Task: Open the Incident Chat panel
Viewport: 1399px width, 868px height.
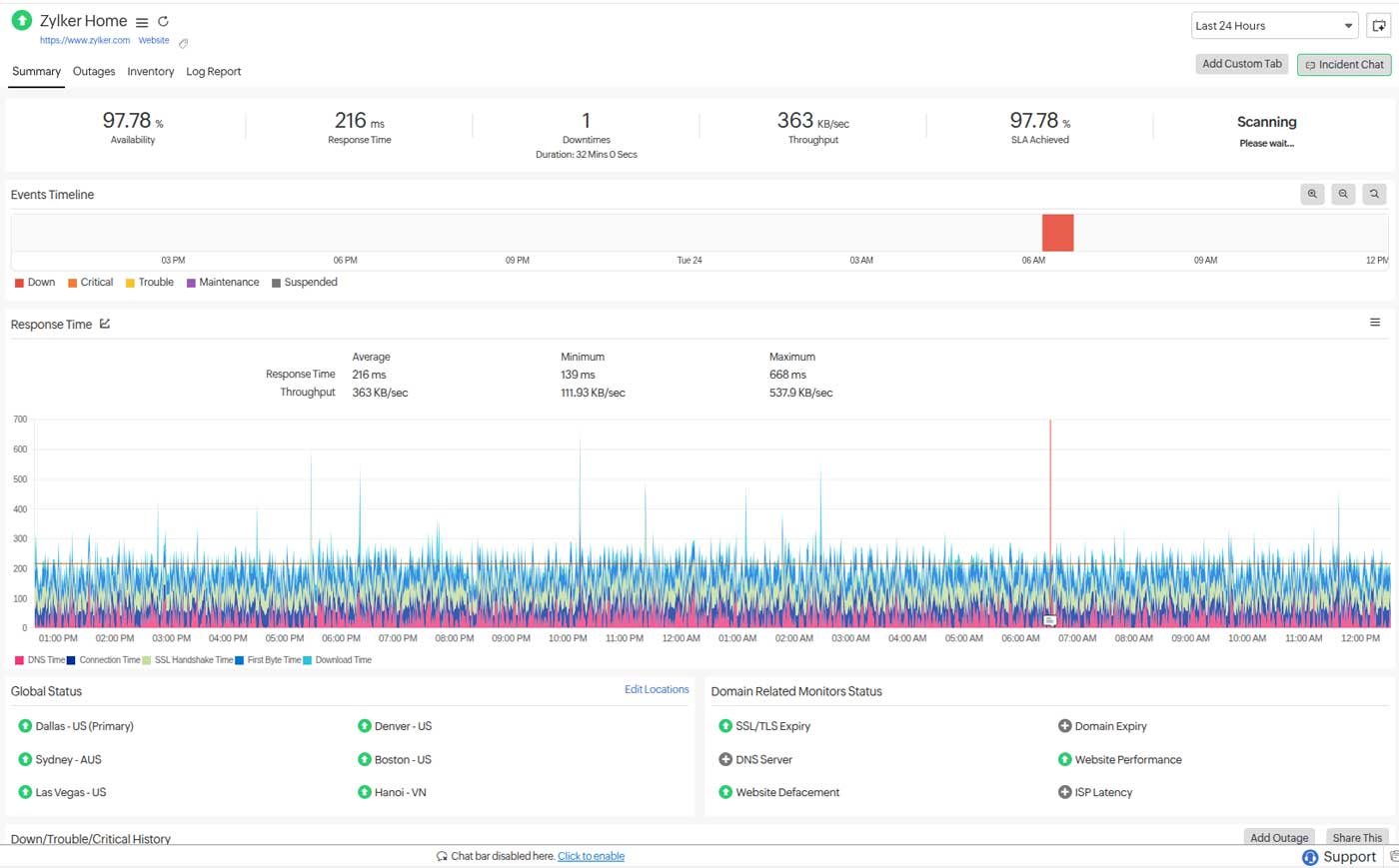Action: [x=1344, y=64]
